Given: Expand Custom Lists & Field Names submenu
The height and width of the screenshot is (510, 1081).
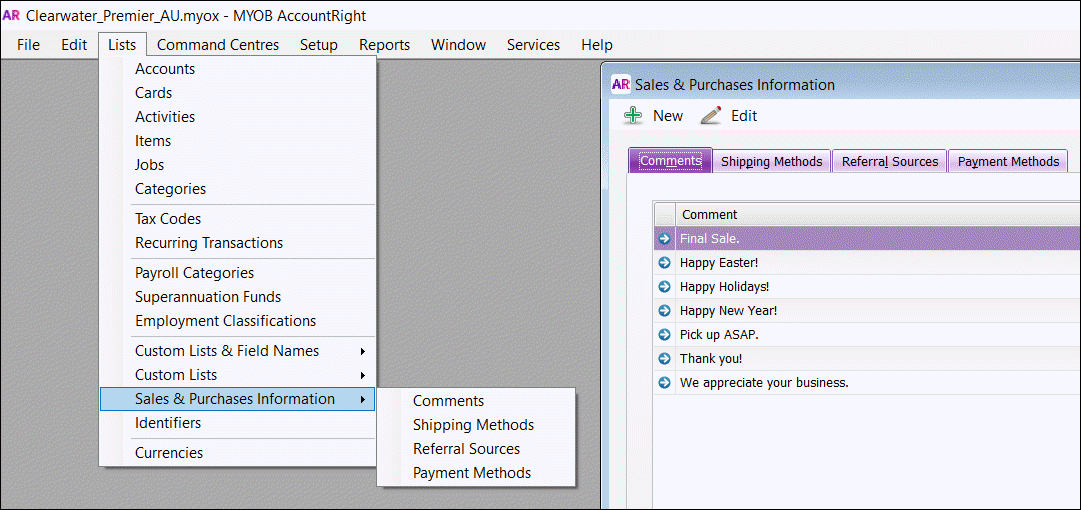Looking at the screenshot, I should click(x=363, y=351).
